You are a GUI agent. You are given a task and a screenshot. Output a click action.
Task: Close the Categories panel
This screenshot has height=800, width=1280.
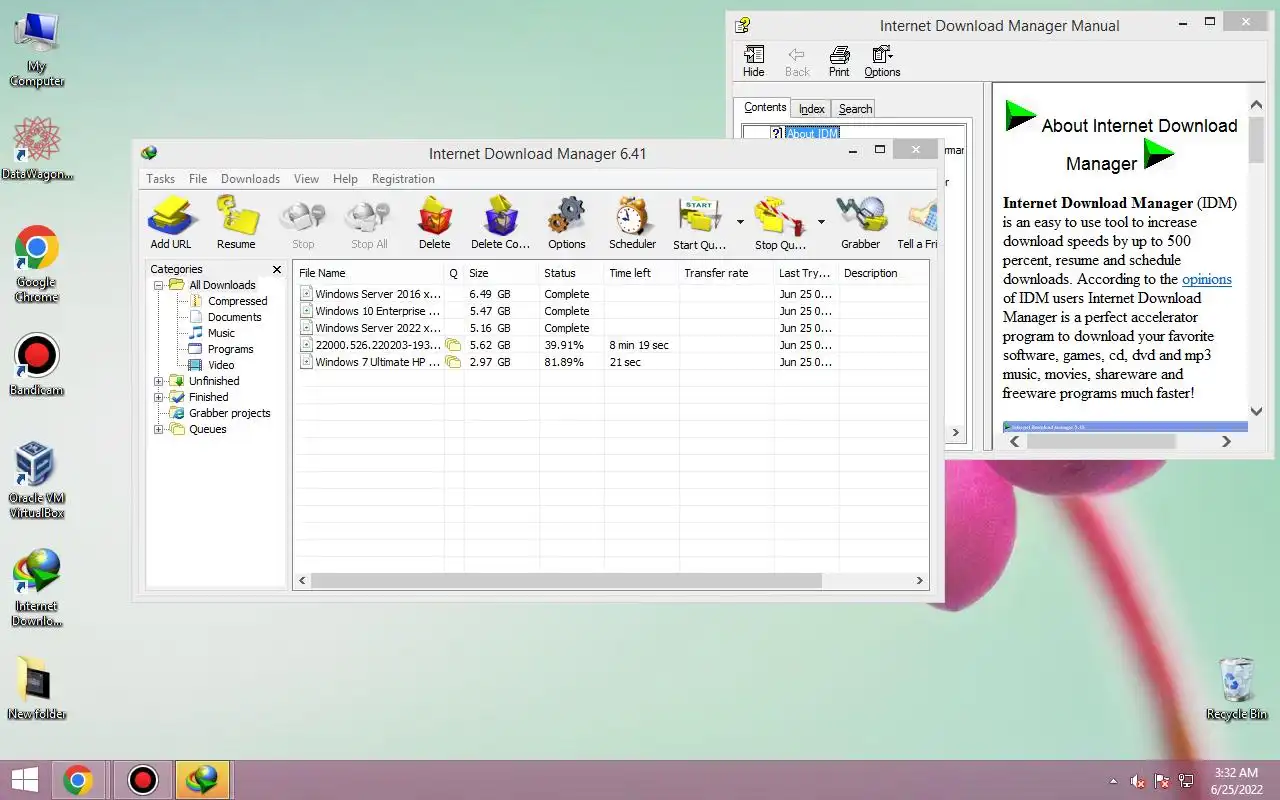tap(277, 269)
